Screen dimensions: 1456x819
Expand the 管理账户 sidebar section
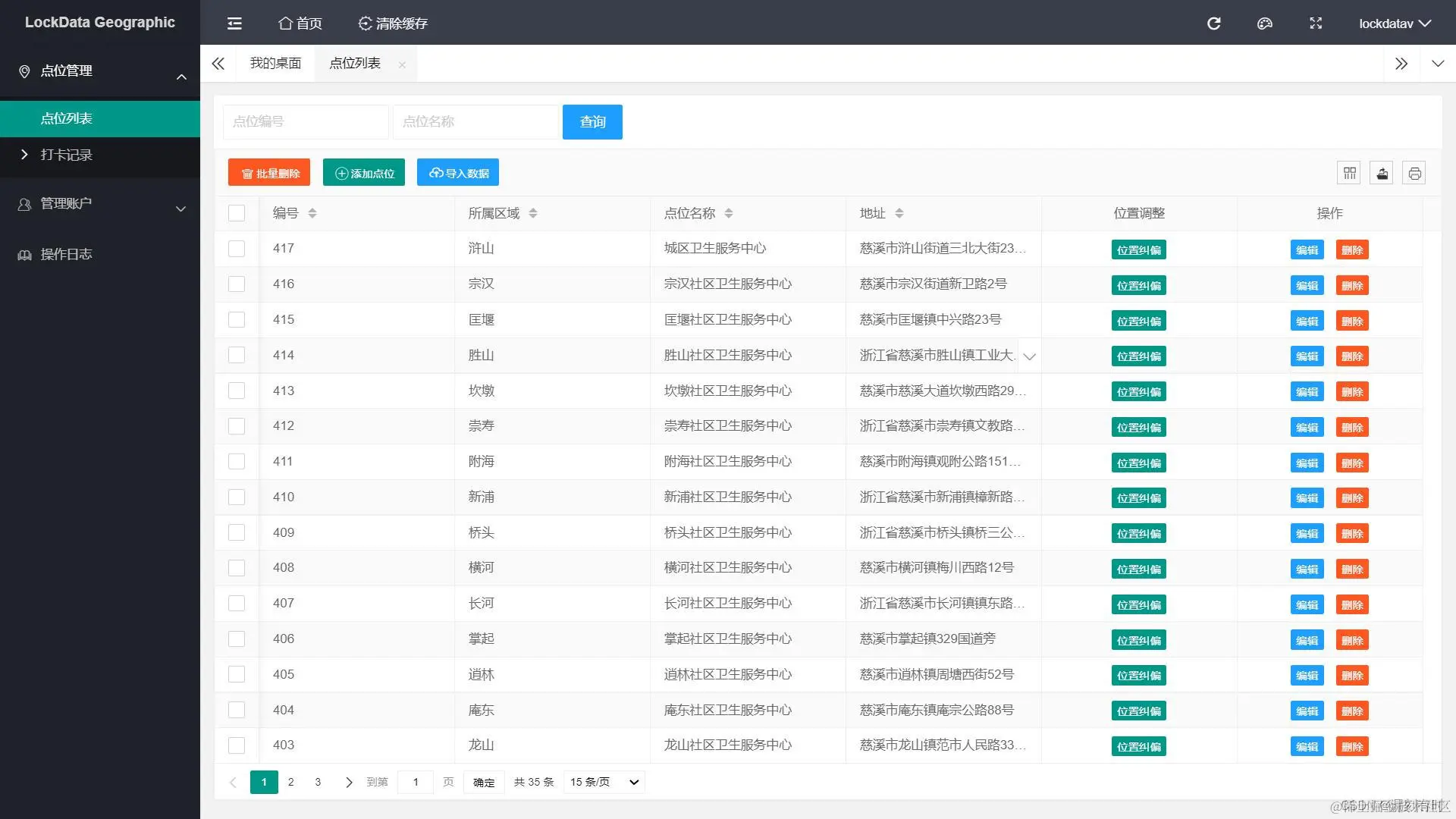[100, 204]
